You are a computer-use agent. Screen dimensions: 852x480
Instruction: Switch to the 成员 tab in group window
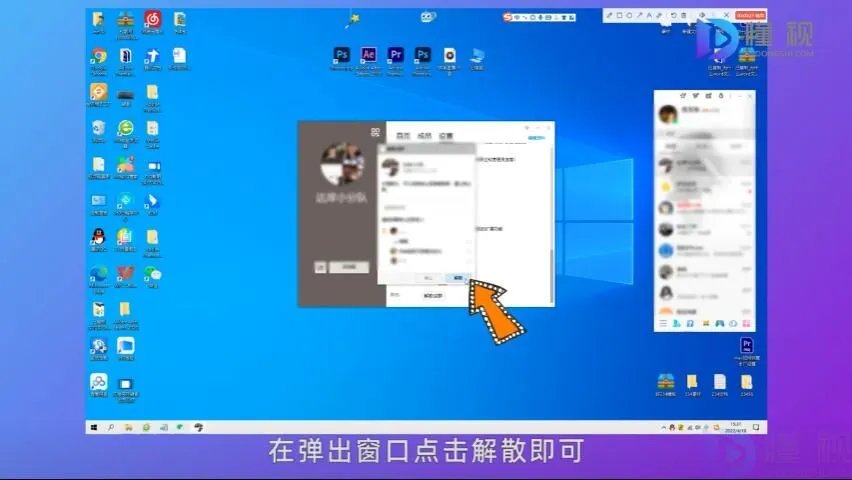[x=424, y=135]
